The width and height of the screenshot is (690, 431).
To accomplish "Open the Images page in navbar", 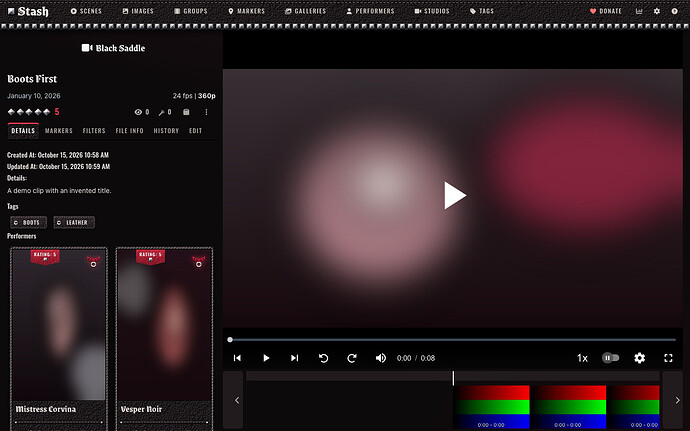I will (138, 11).
